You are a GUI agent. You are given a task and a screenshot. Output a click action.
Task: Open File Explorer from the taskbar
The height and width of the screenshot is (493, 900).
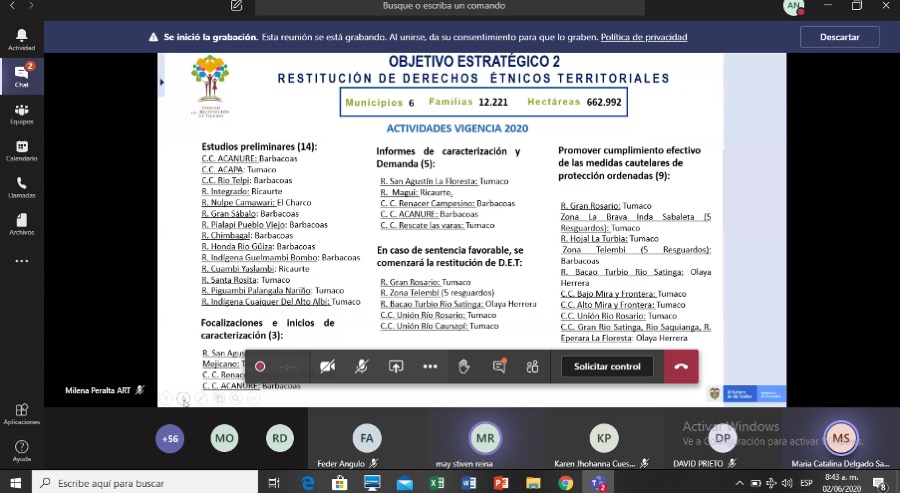[x=533, y=483]
